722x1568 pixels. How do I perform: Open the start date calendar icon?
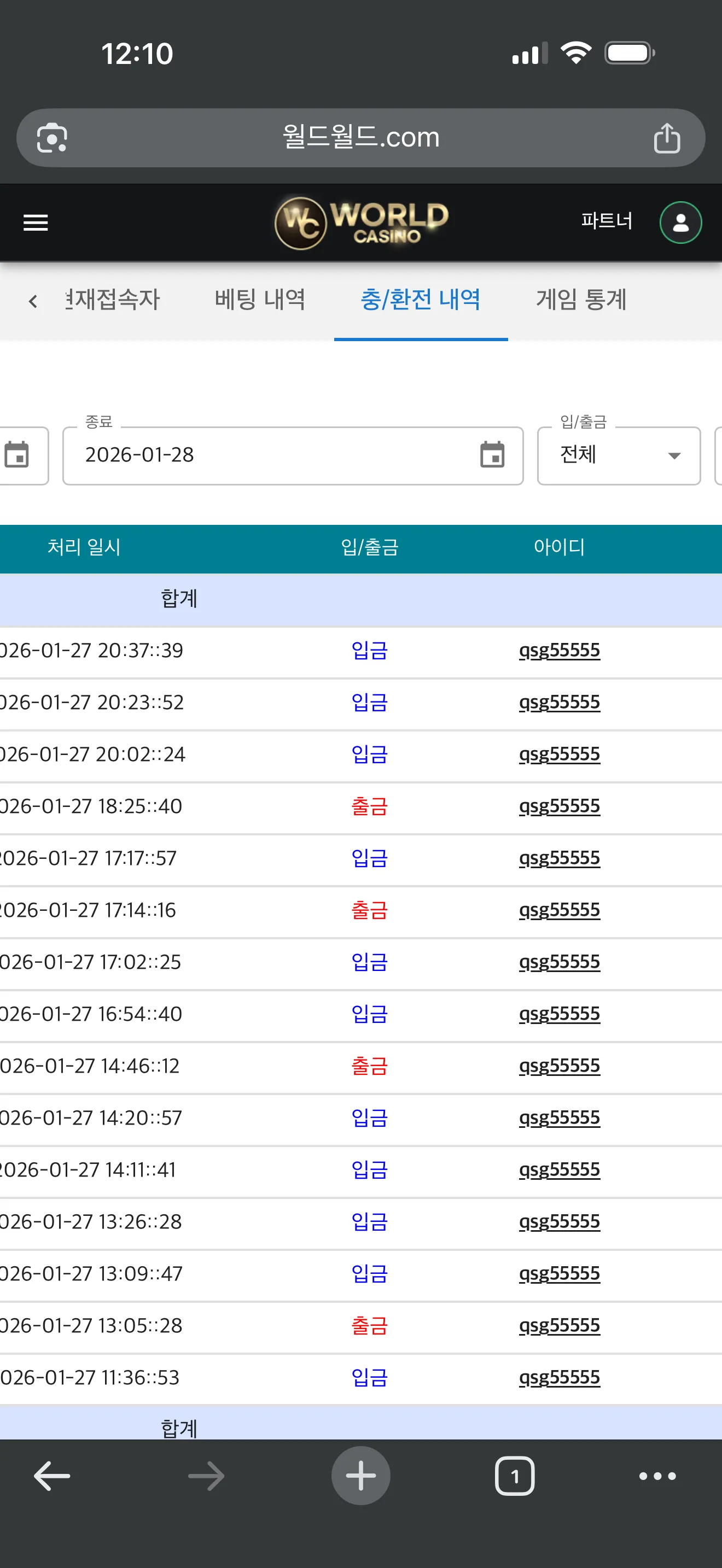click(x=16, y=455)
